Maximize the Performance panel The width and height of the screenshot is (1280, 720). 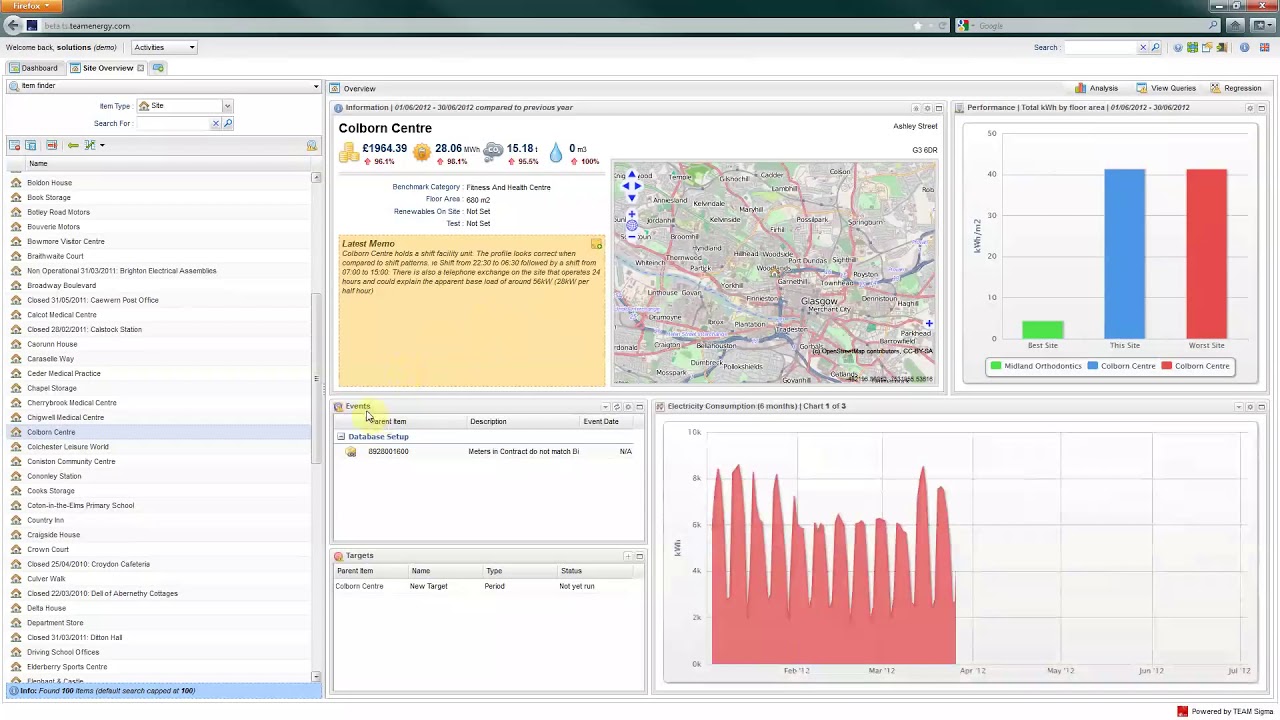click(x=1261, y=108)
